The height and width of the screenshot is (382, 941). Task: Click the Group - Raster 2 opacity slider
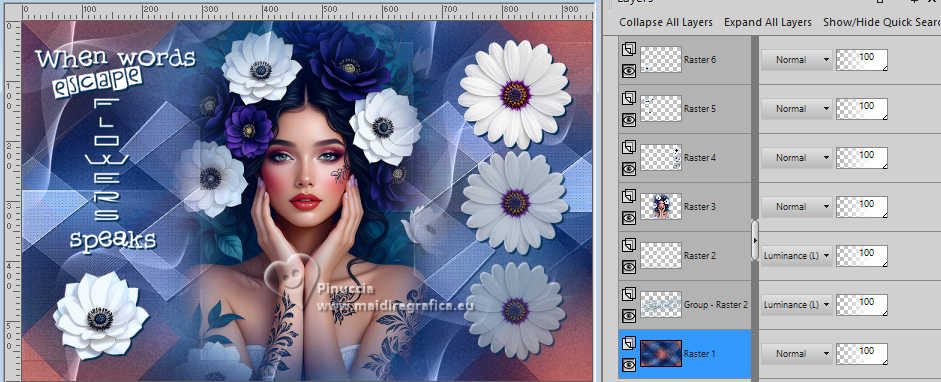pyautogui.click(x=862, y=305)
